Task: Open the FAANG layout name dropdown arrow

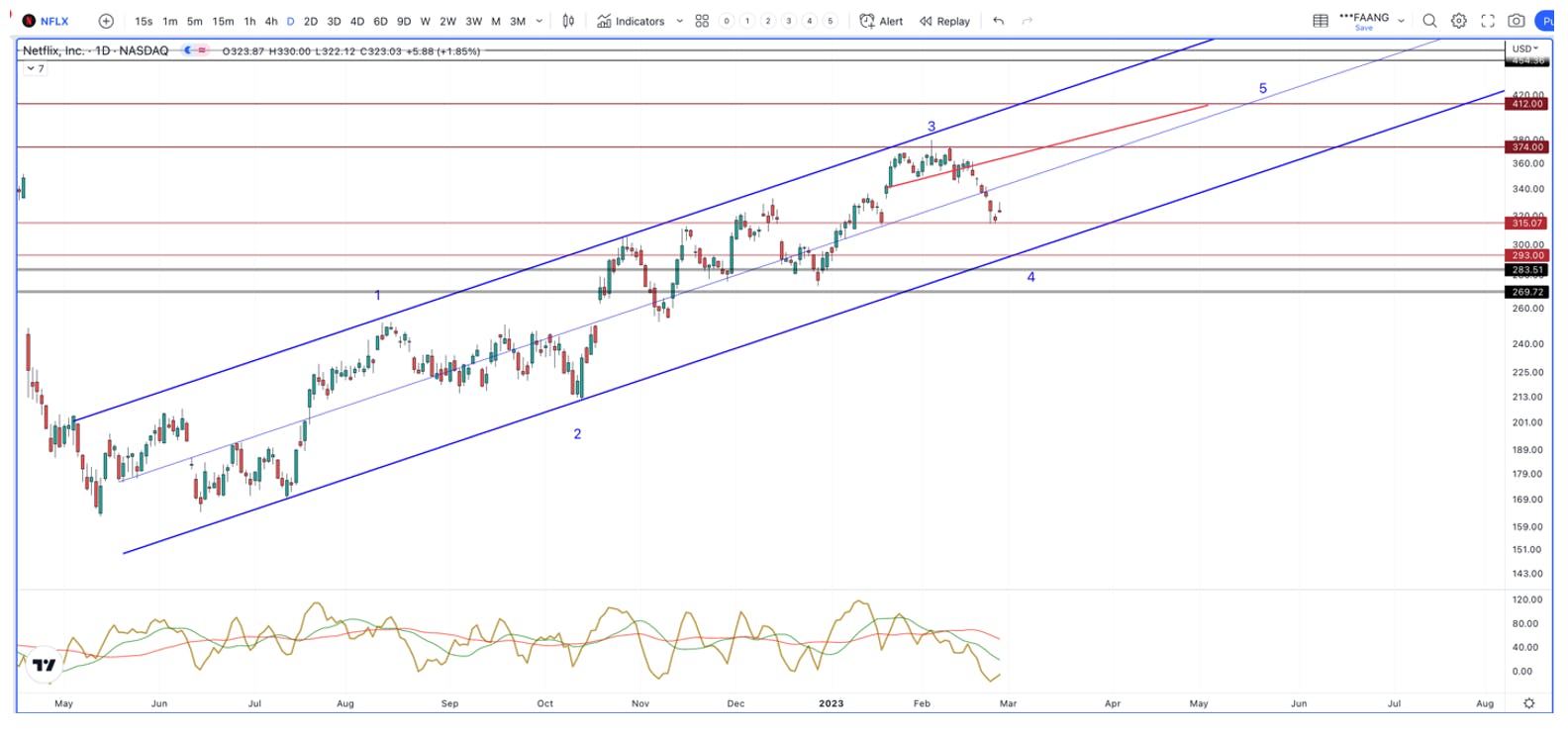Action: [x=1401, y=21]
